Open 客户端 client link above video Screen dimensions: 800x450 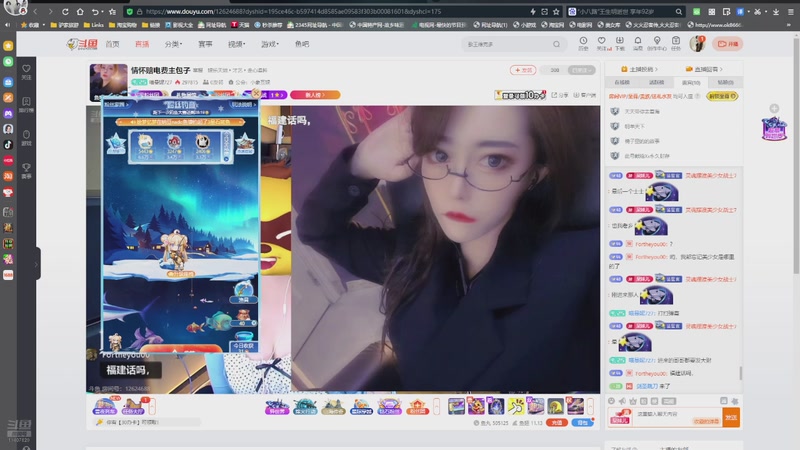pos(585,95)
